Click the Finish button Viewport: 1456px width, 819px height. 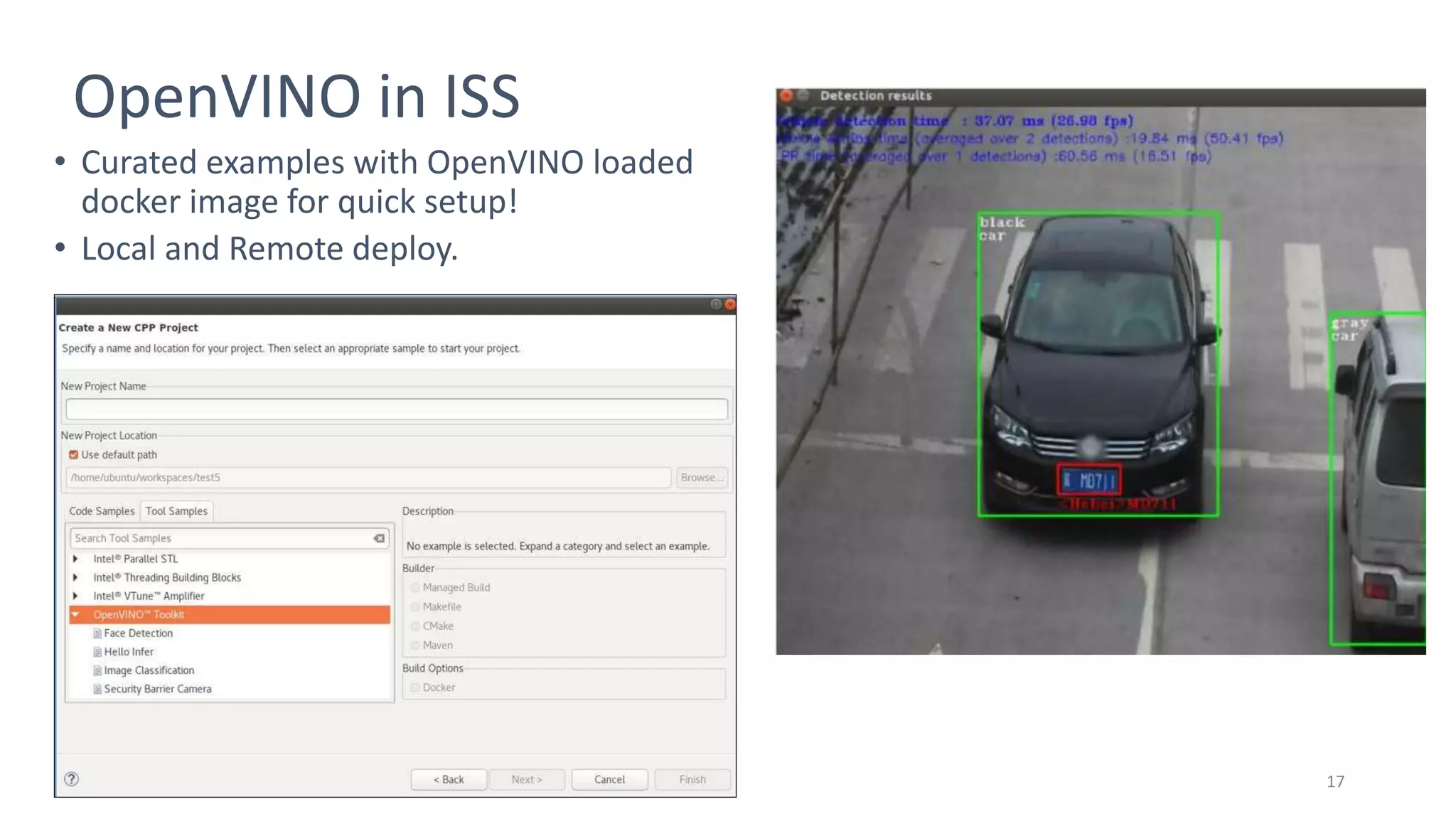692,780
